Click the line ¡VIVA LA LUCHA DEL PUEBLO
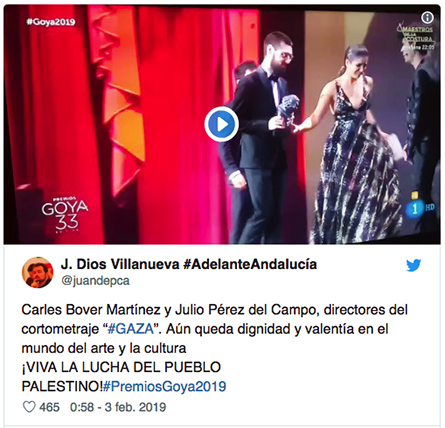 121,367
